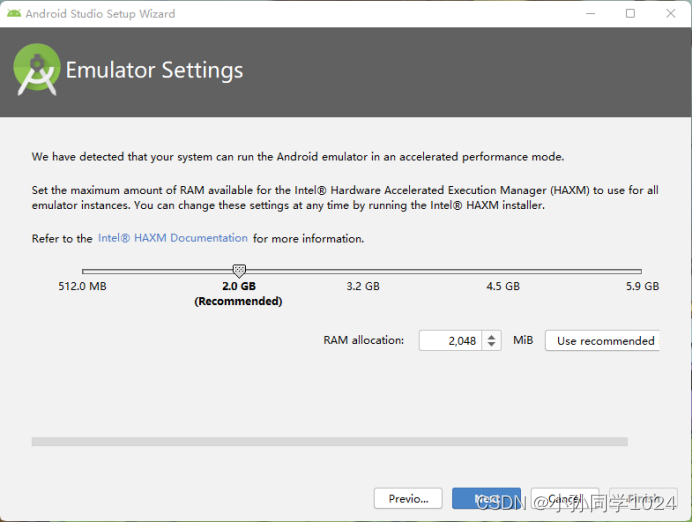
Task: Select the 5.9 GB slider label
Action: 642,286
